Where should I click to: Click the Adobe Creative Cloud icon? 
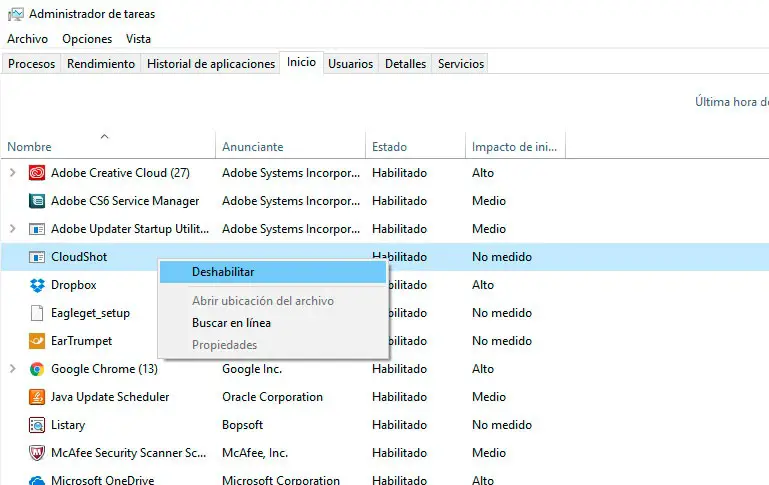37,173
